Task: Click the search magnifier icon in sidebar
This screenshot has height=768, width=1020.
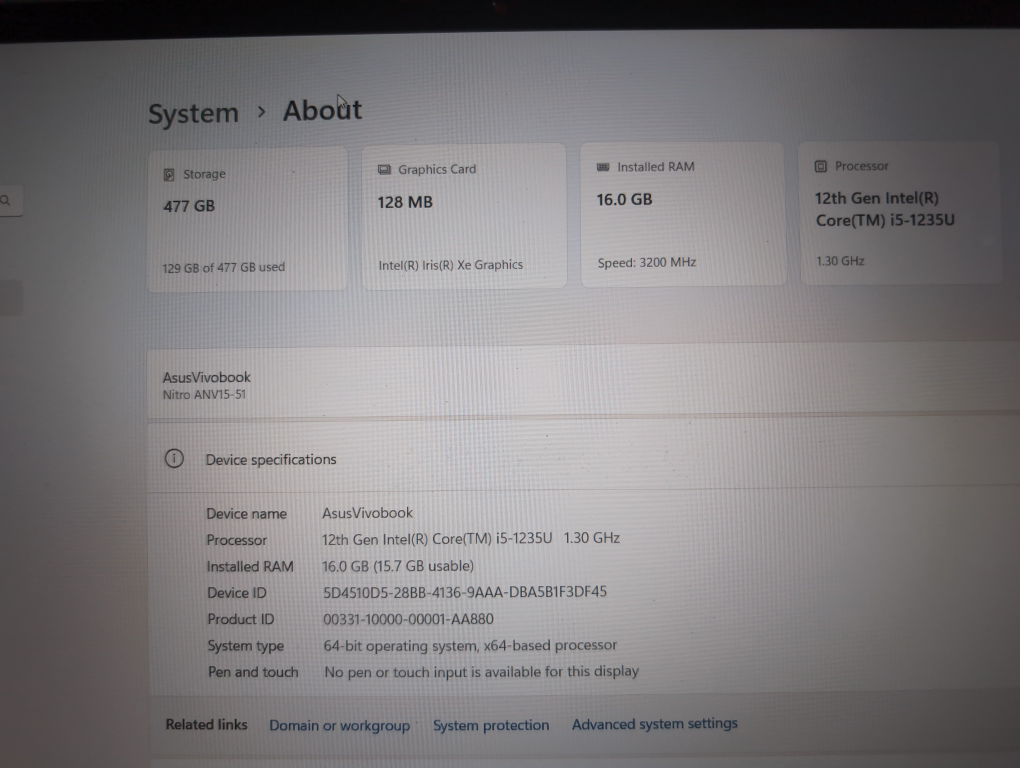Action: tap(5, 201)
